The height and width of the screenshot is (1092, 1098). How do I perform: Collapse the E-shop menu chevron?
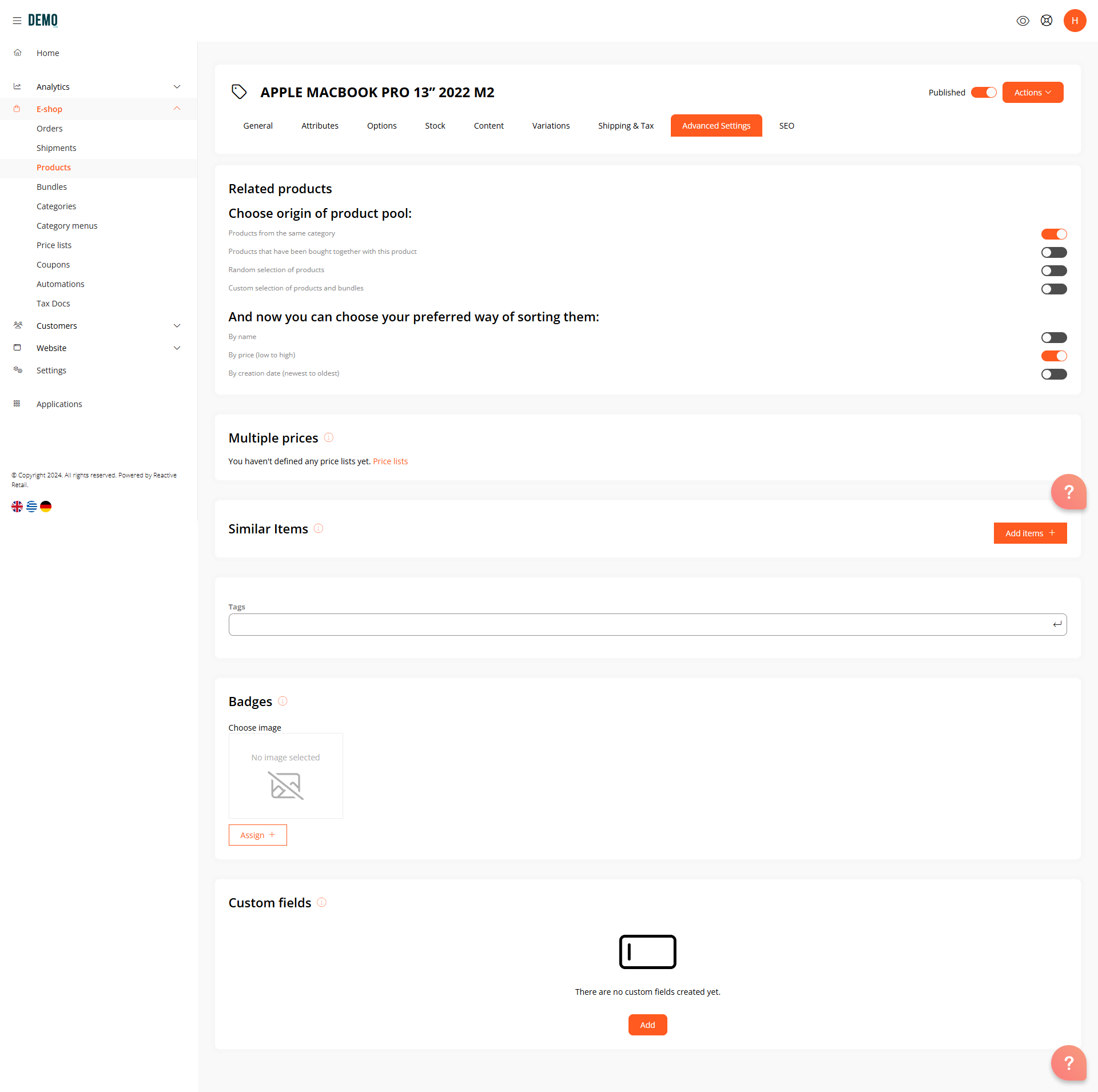[x=177, y=108]
